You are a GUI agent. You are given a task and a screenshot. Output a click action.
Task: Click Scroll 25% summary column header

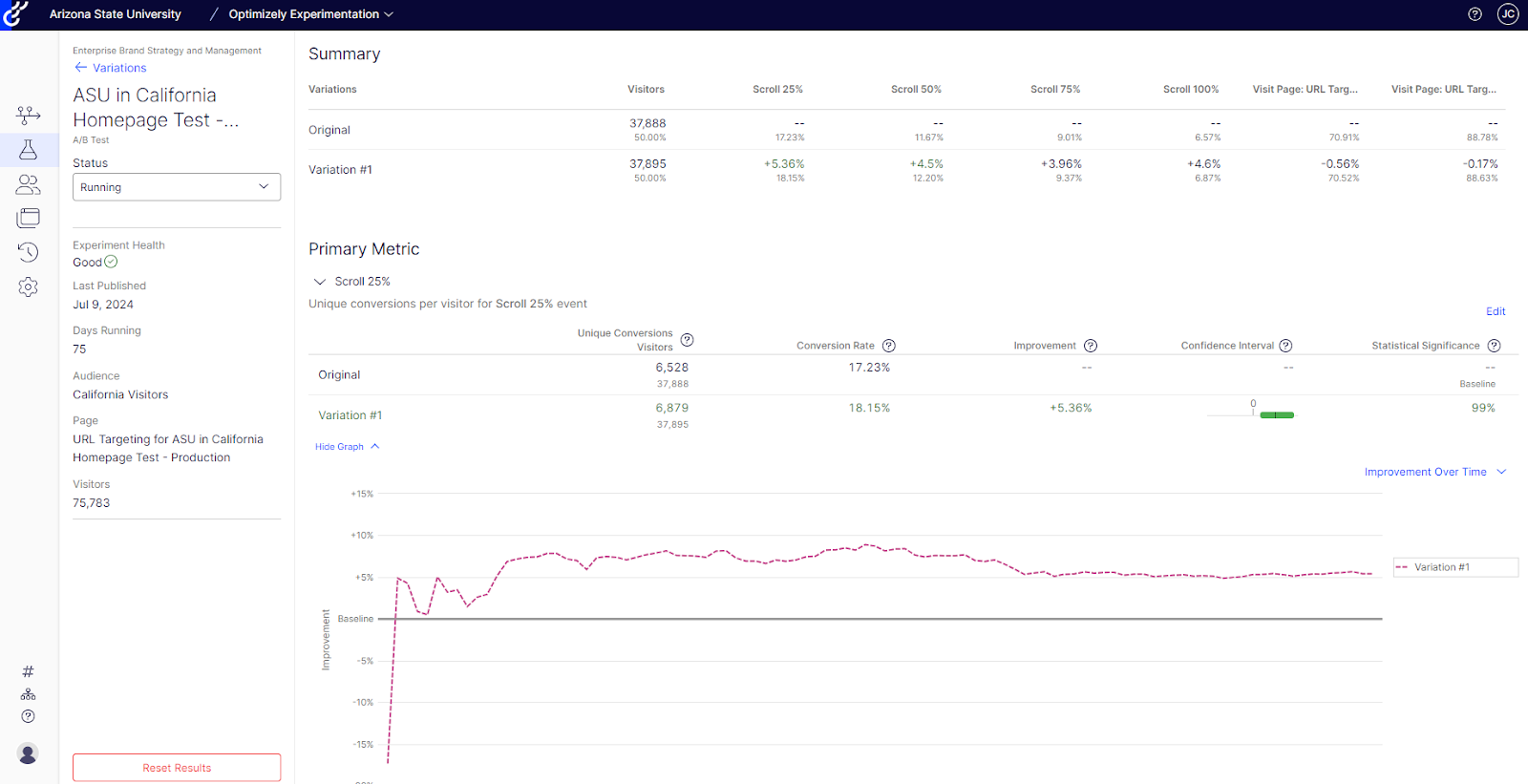tap(777, 89)
